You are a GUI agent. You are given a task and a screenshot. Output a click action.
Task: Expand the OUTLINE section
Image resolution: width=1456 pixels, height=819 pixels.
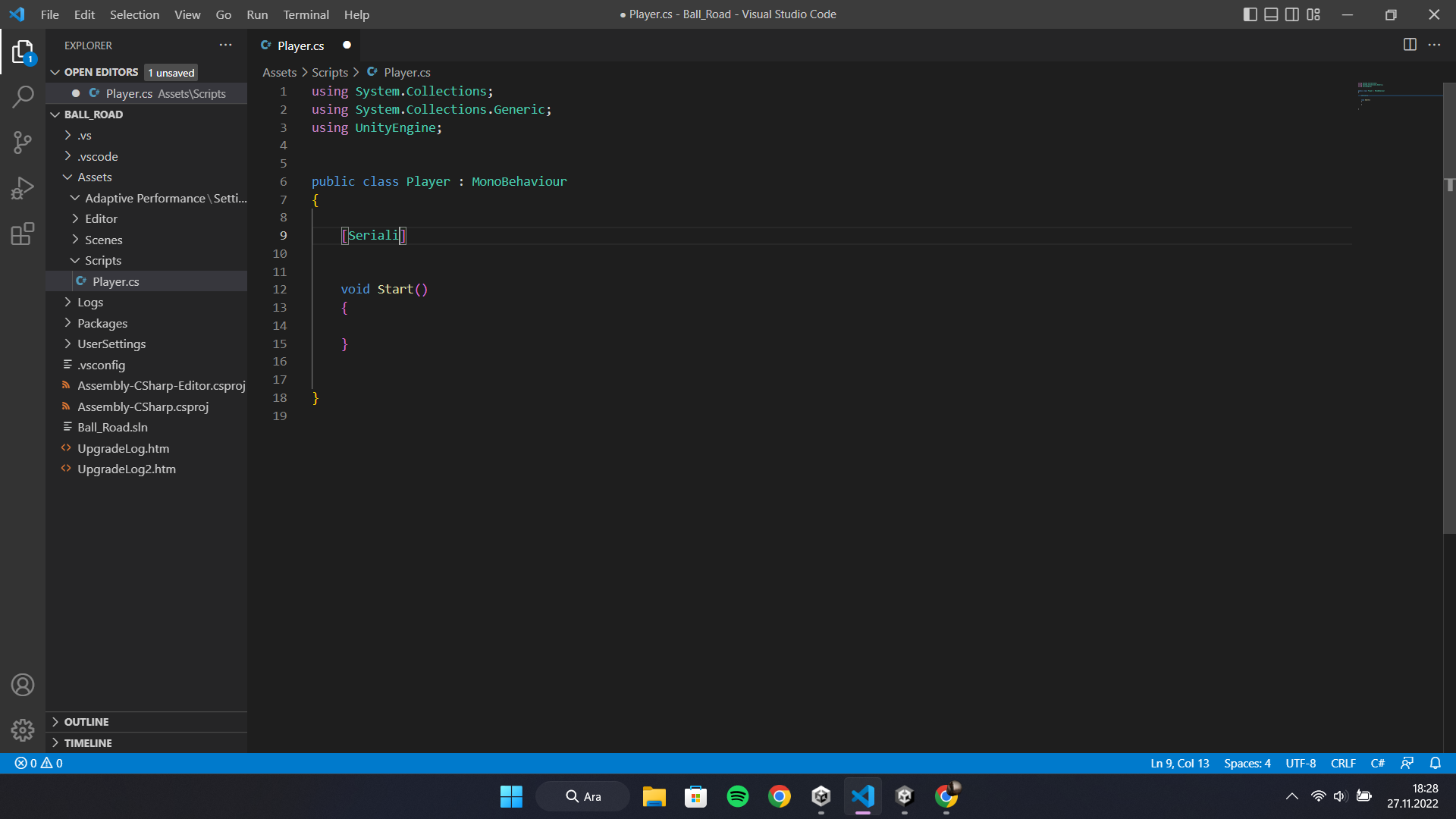(86, 722)
